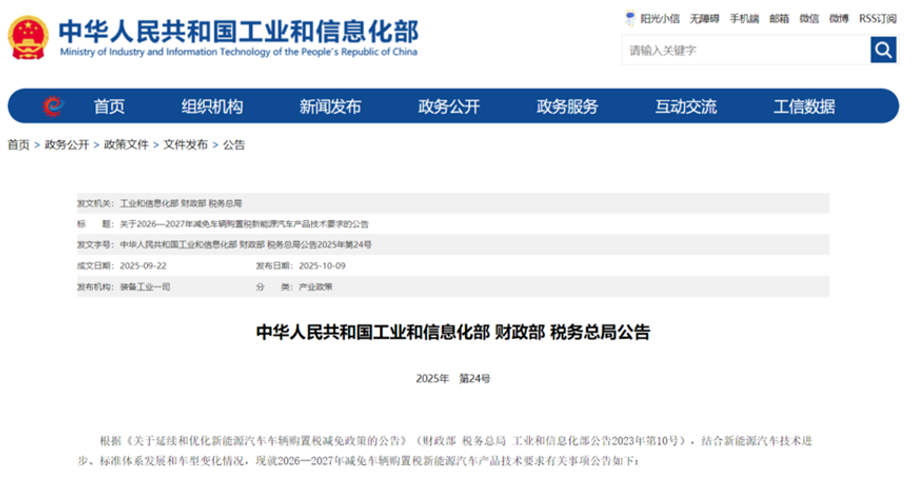
Task: Click 文件发布 in the breadcrumb trail
Action: click(186, 145)
